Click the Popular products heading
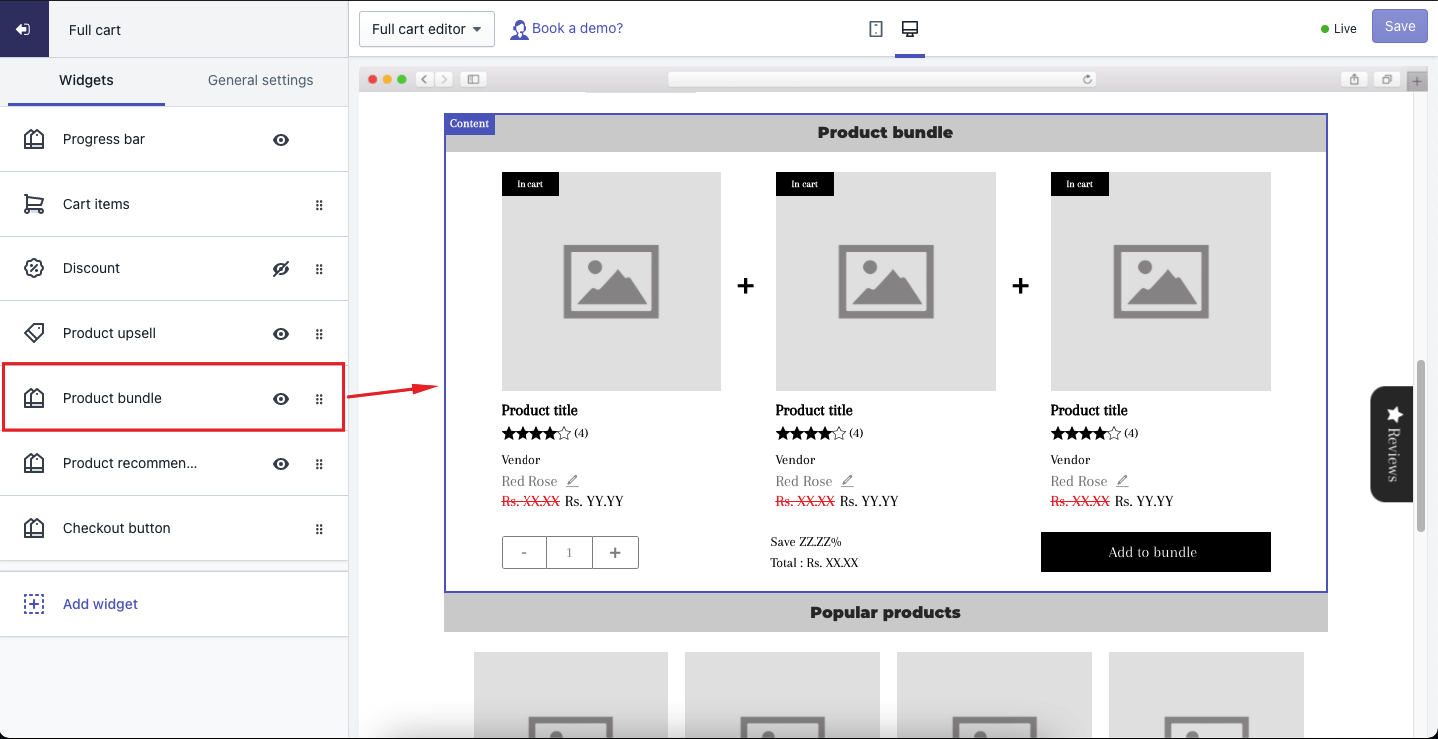The height and width of the screenshot is (739, 1438). [x=885, y=613]
